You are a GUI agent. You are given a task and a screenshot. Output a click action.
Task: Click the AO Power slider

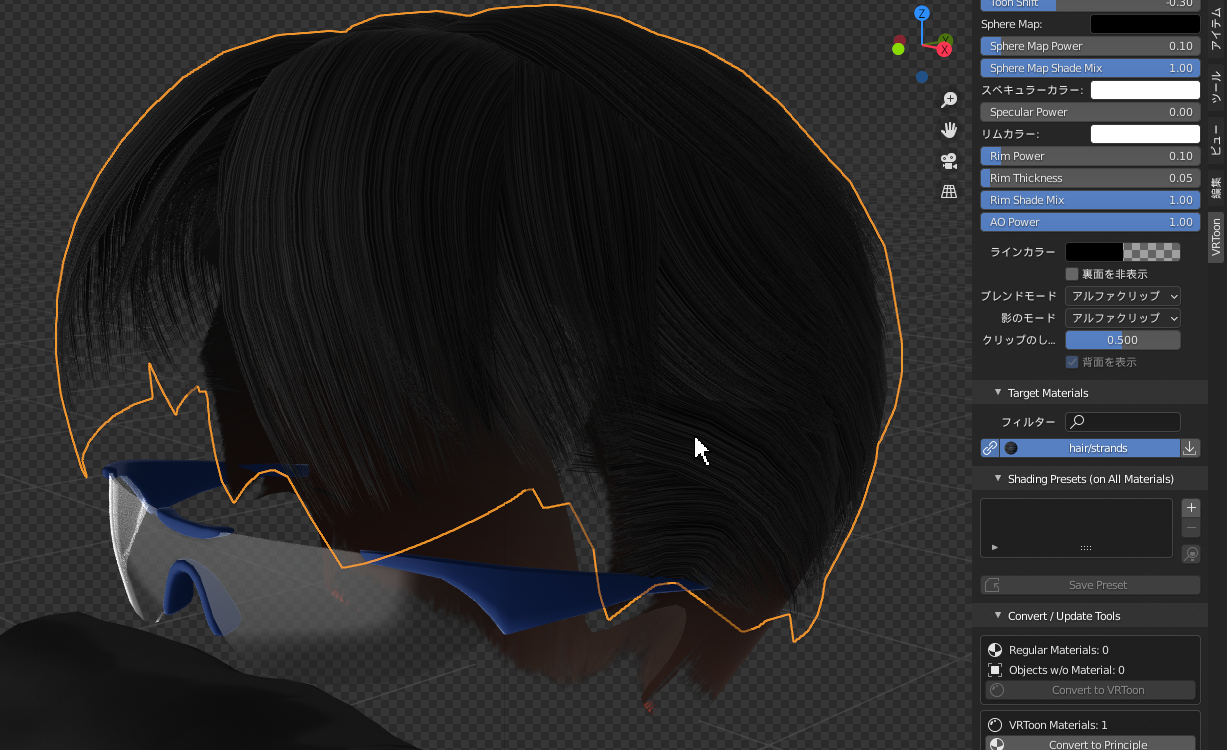point(1090,222)
